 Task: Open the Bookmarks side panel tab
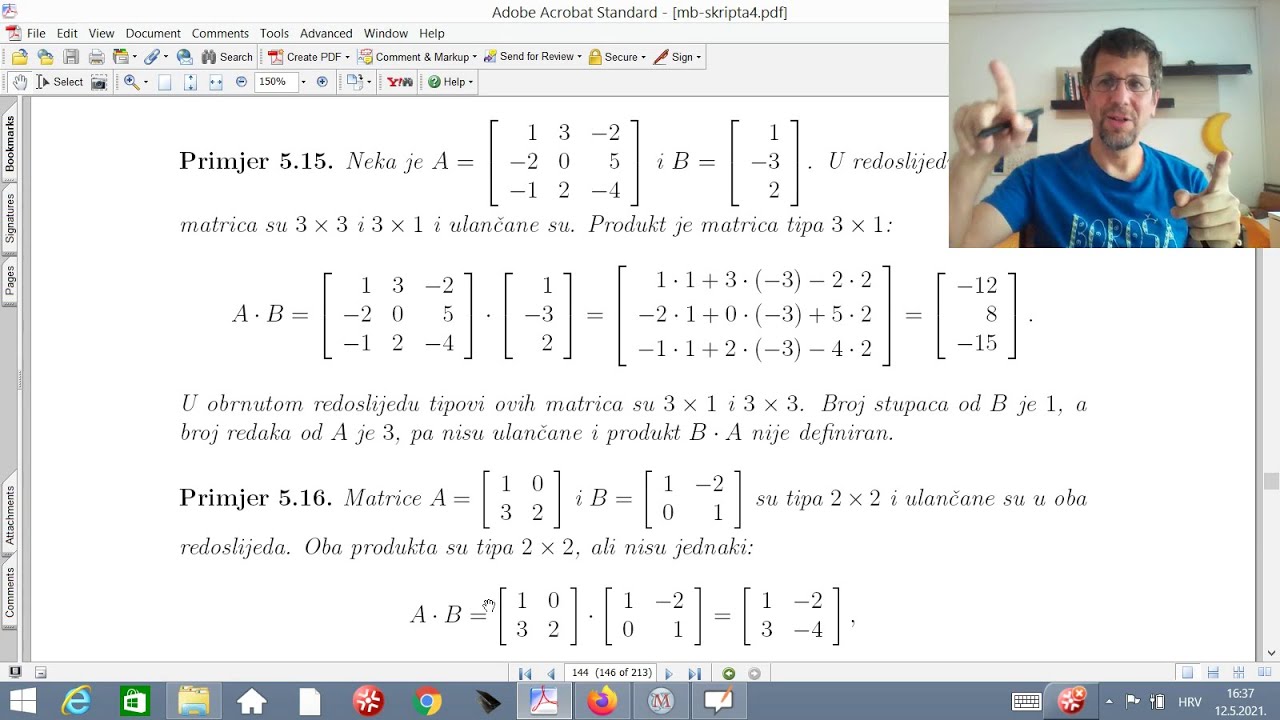tap(10, 143)
